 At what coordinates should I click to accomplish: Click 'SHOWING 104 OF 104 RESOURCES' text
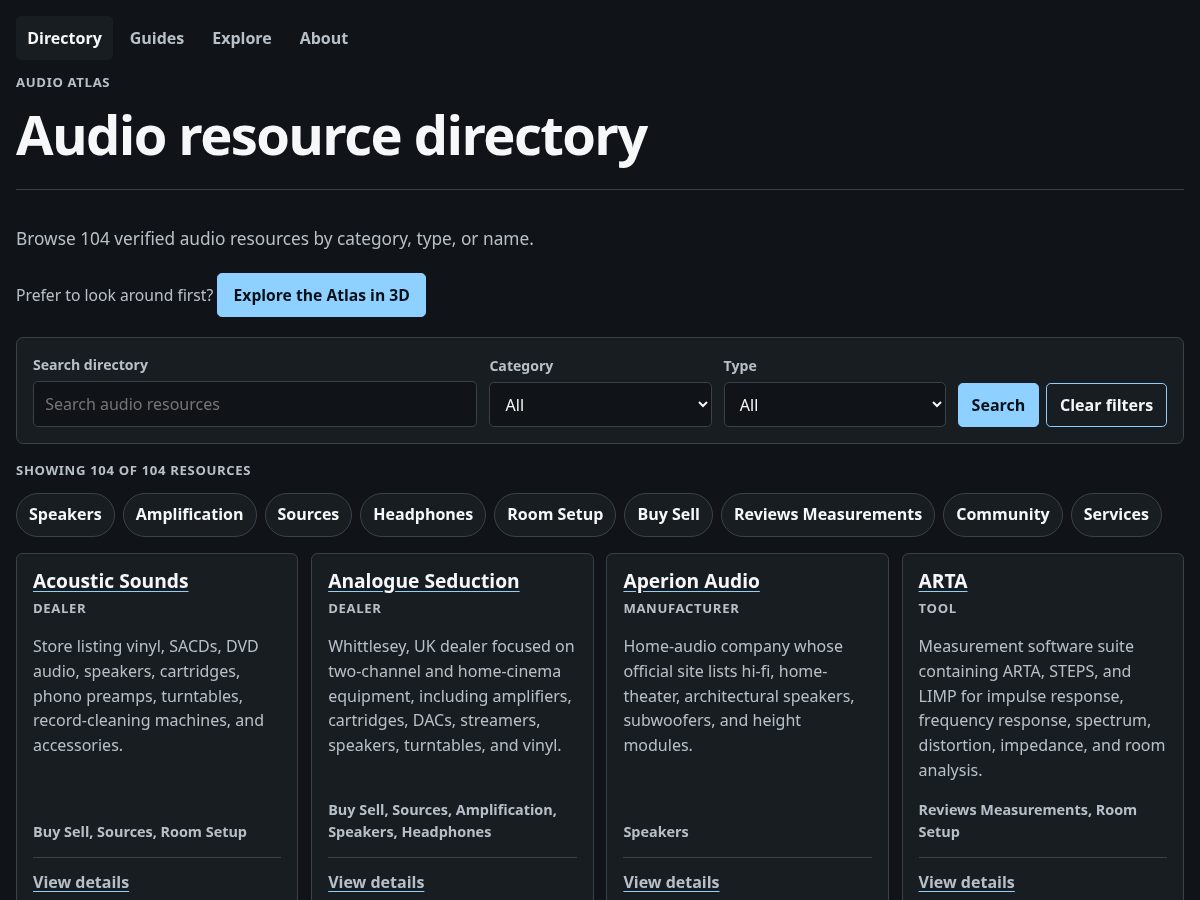coord(134,470)
